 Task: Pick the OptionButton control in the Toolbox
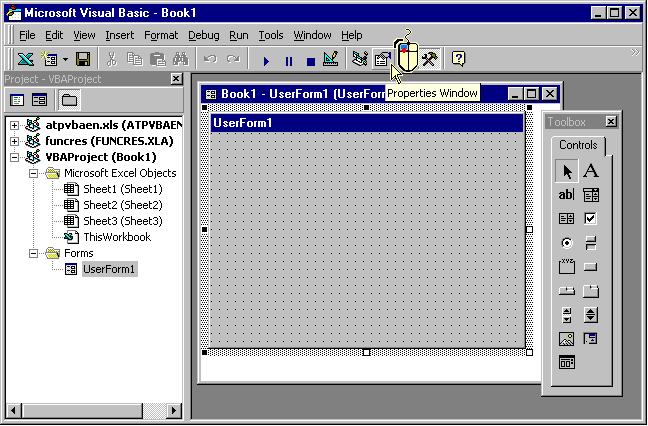pos(567,243)
